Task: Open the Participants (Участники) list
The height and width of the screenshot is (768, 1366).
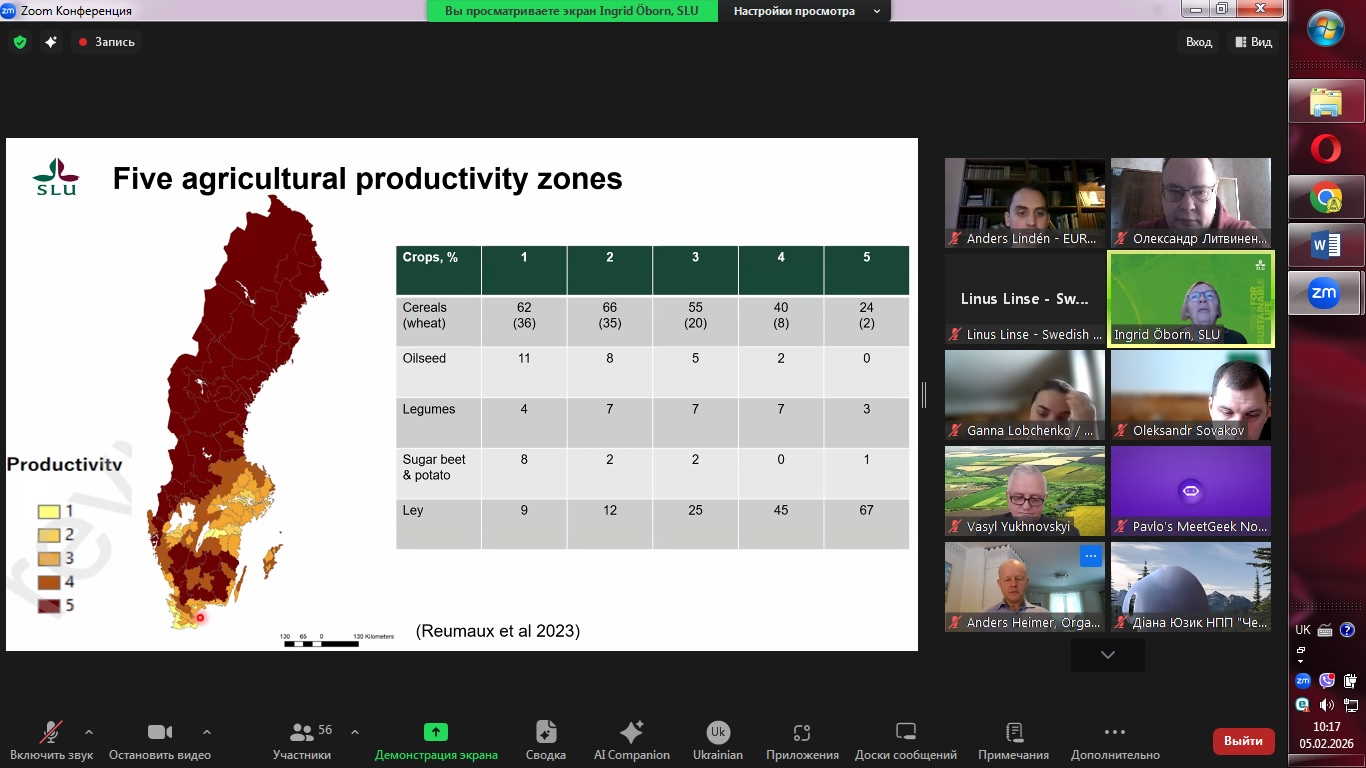Action: coord(301,740)
